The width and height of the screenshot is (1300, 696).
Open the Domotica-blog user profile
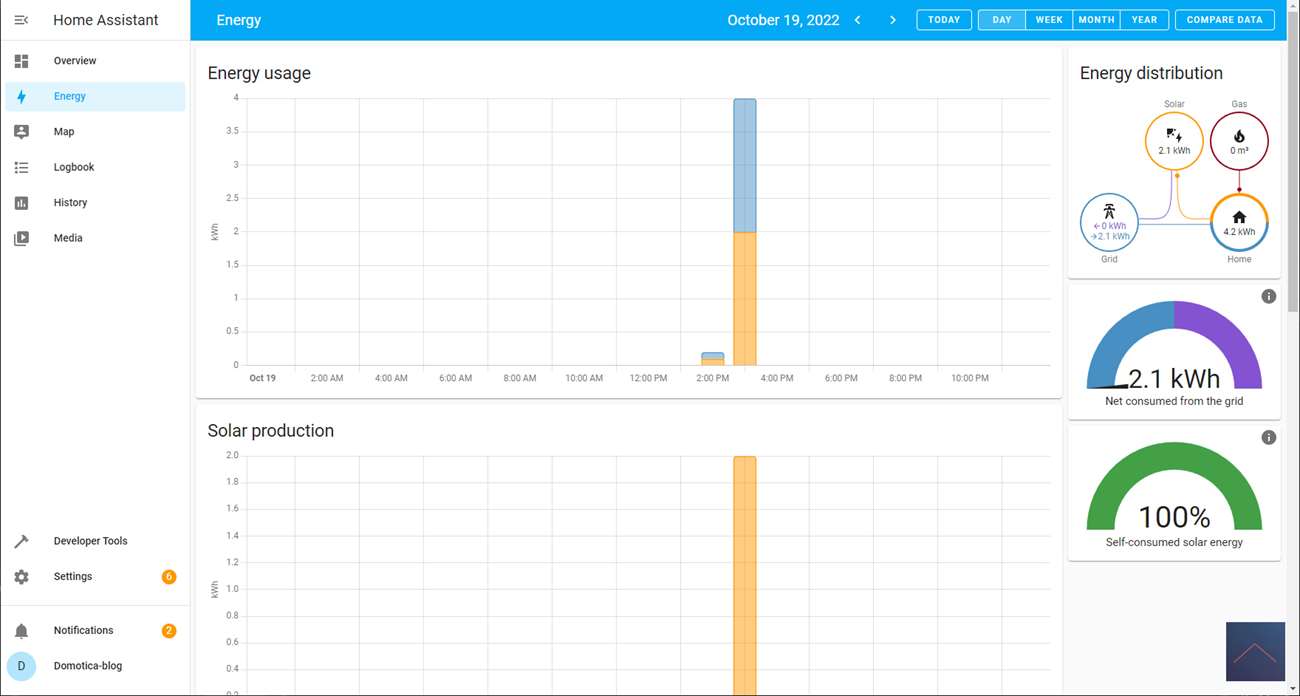[x=88, y=666]
